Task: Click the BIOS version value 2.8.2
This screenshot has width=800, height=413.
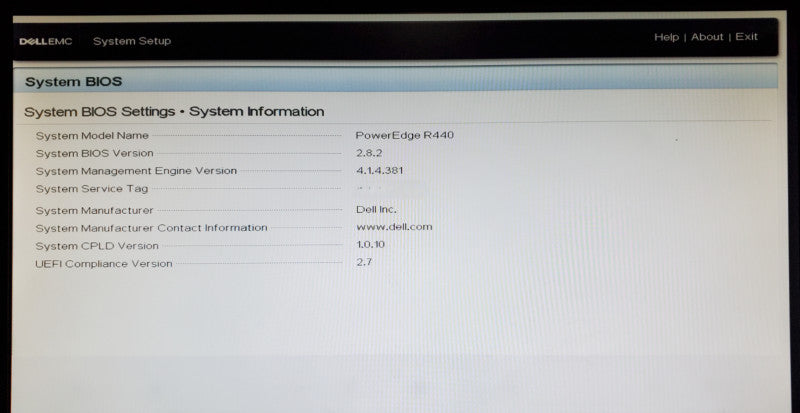Action: (369, 153)
